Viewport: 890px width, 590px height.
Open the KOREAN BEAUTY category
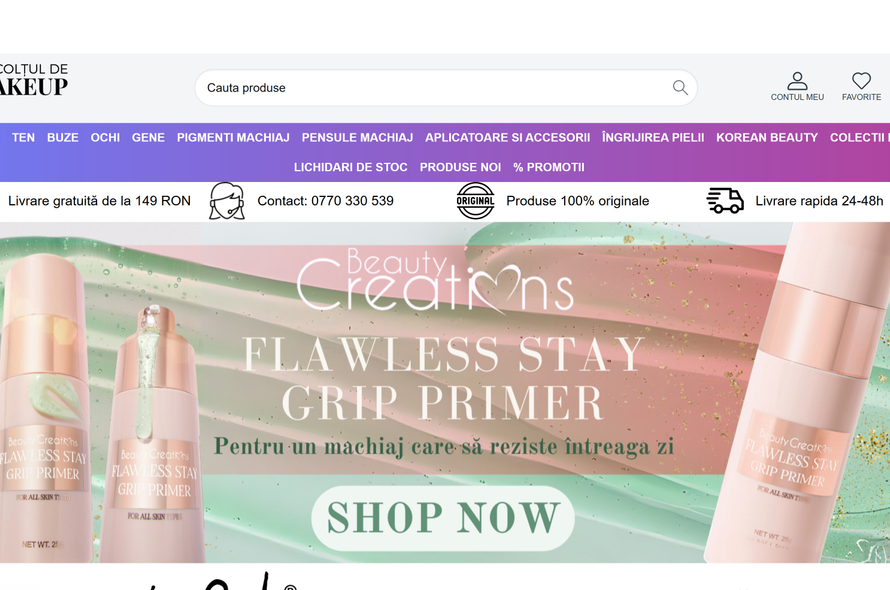[767, 137]
